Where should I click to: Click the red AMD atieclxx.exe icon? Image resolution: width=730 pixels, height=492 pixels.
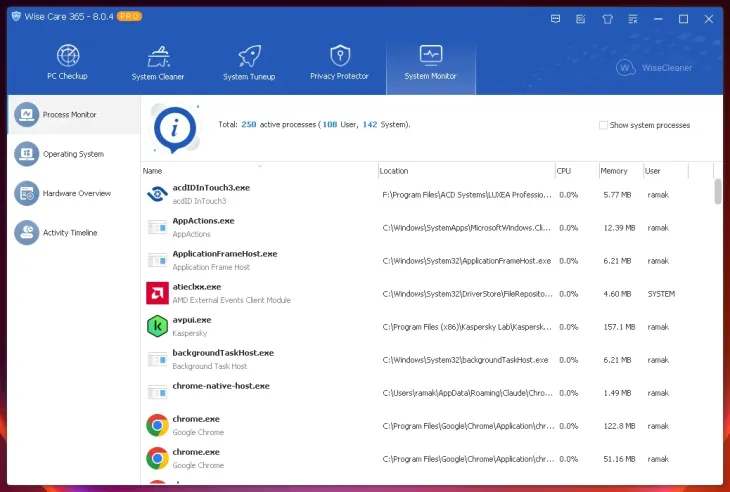(x=157, y=293)
